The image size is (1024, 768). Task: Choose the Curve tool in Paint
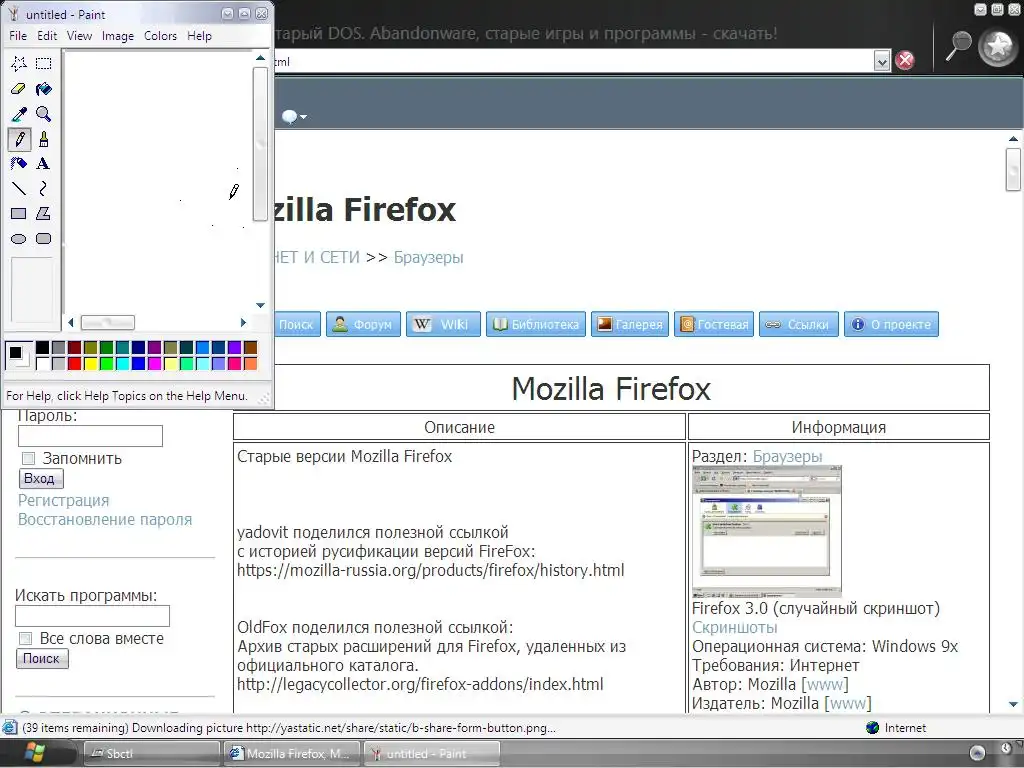coord(44,189)
